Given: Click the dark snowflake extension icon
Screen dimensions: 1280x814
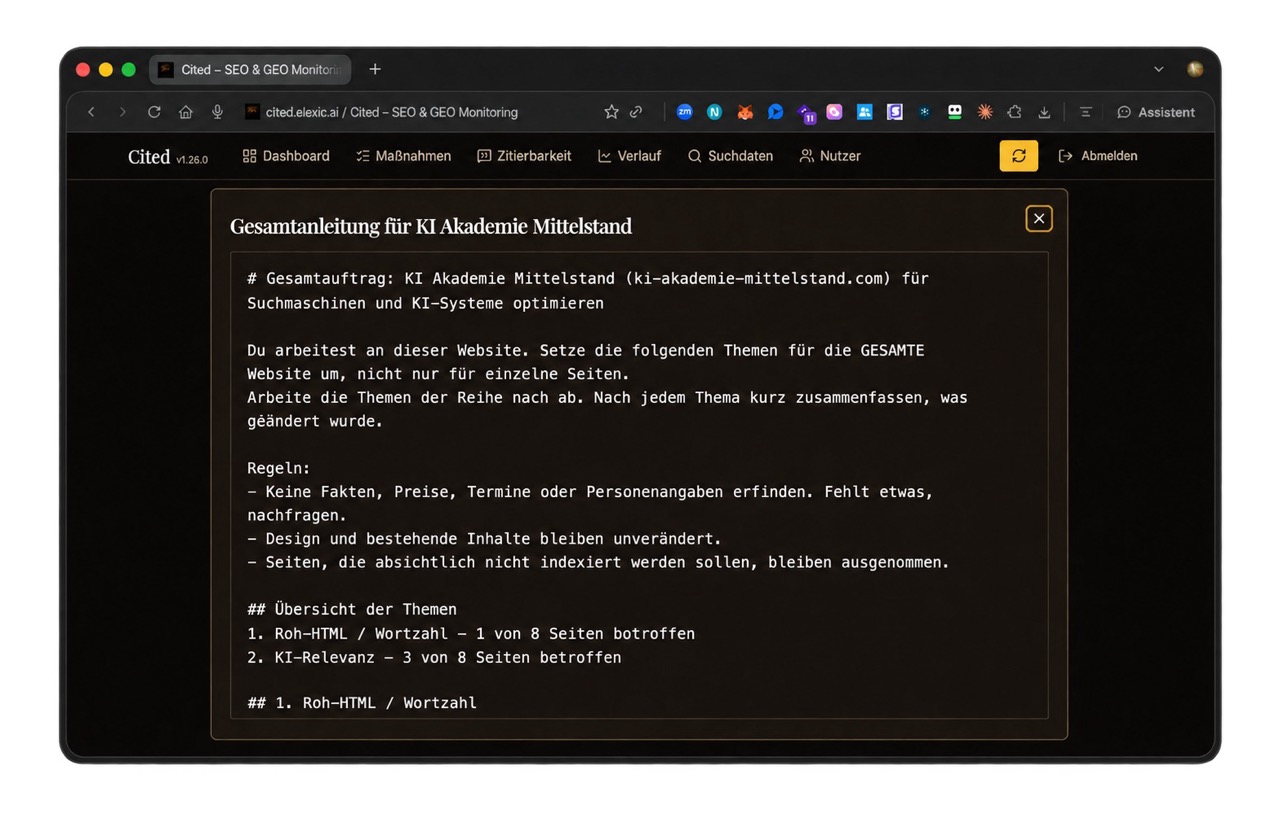Looking at the screenshot, I should 925,112.
